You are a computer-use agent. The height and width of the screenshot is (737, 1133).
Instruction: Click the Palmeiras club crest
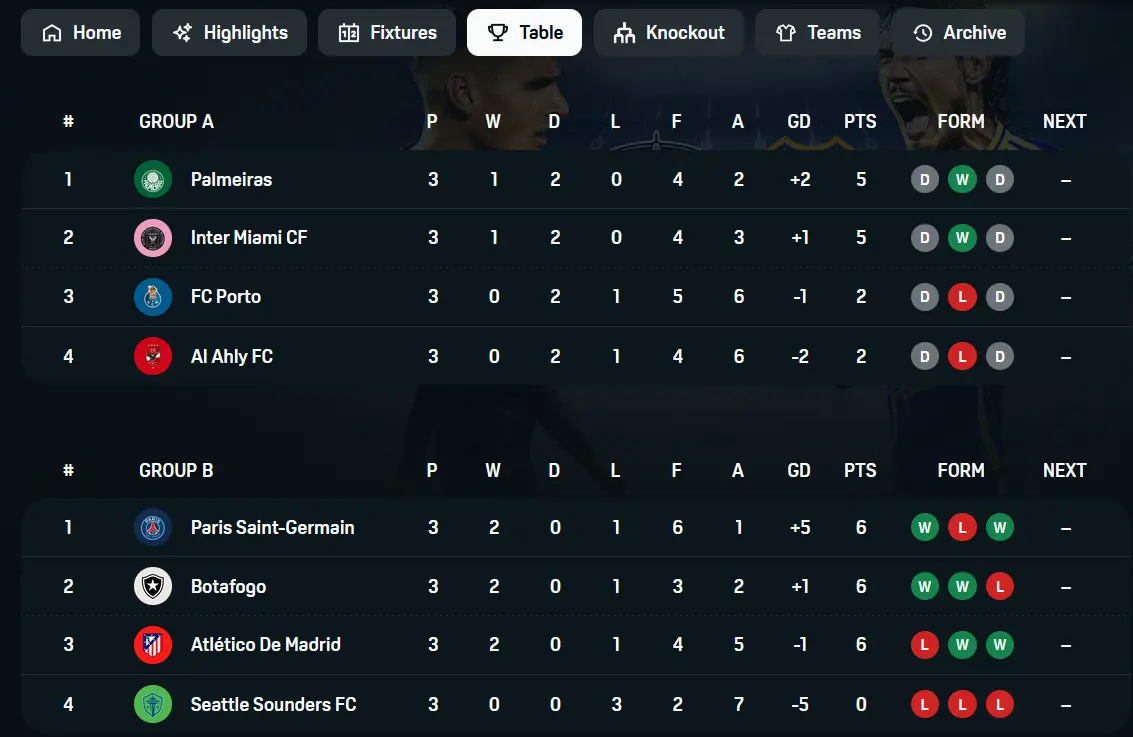pos(152,179)
